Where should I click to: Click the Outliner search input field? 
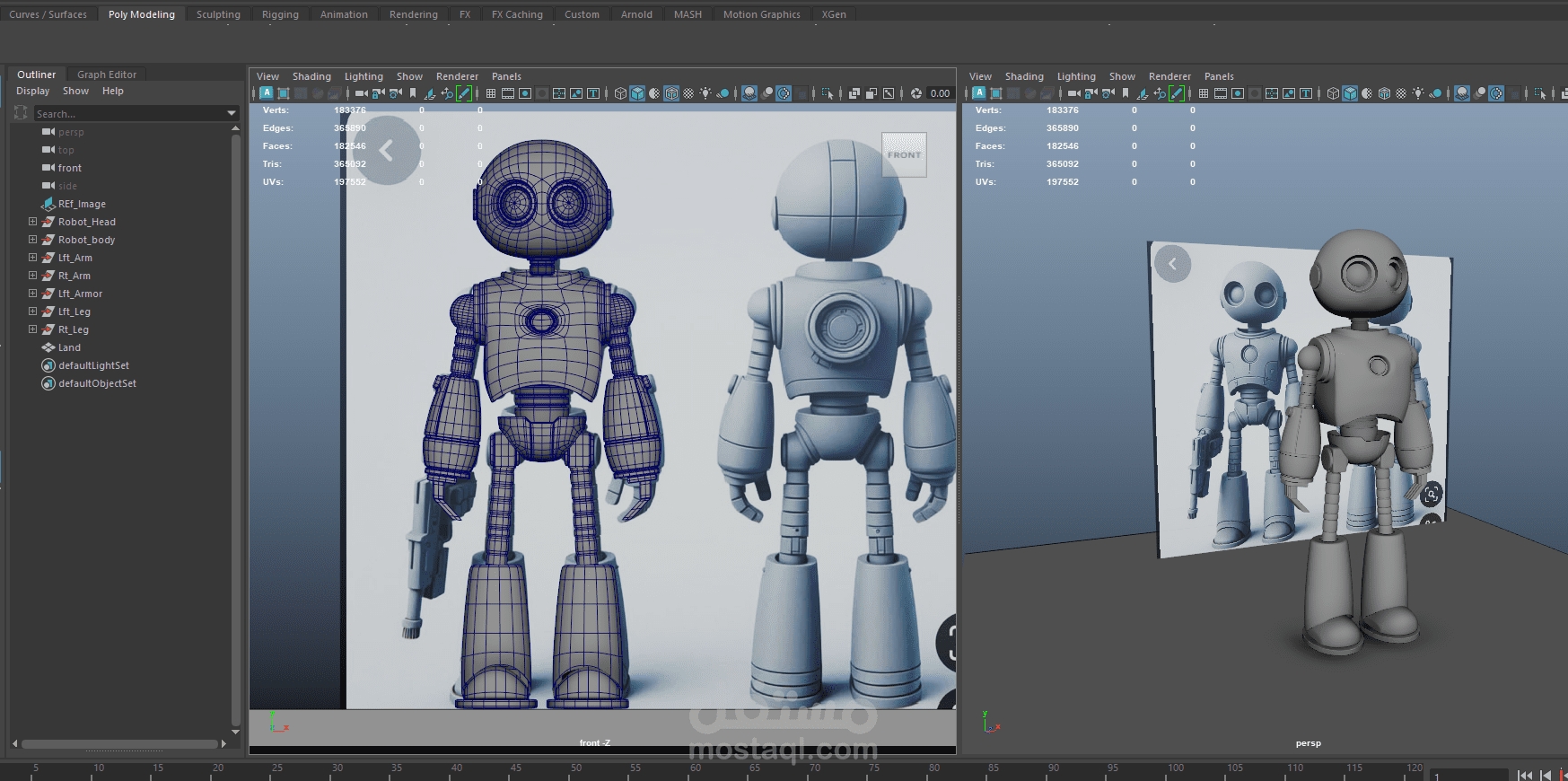coord(126,114)
